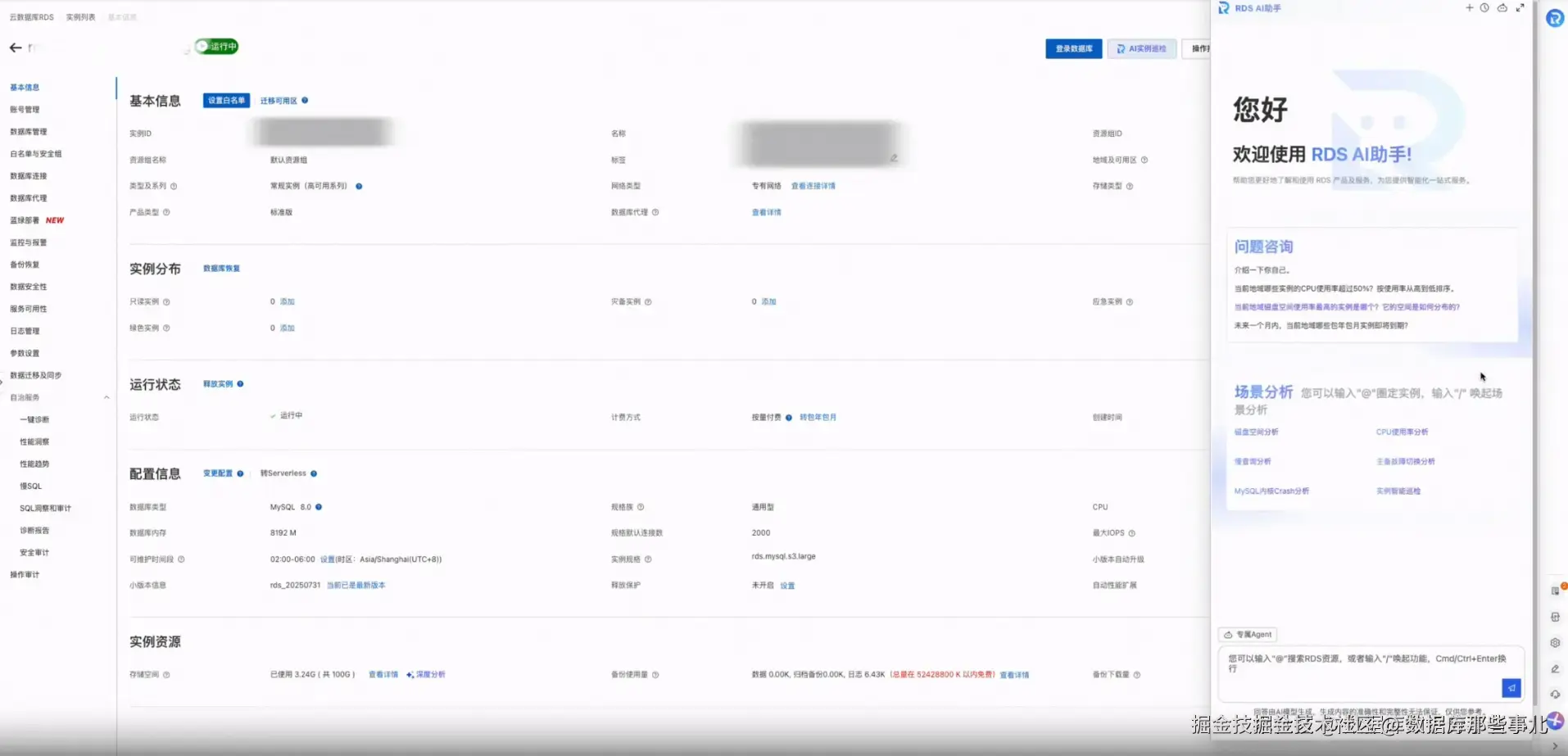This screenshot has height=756, width=1568.
Task: Start a new chat with the plus icon
Action: click(1469, 8)
